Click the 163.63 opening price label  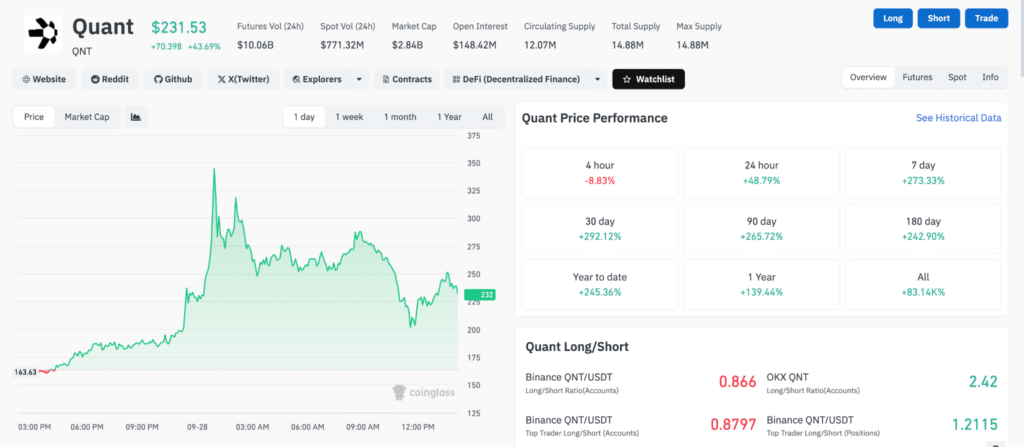tap(24, 372)
